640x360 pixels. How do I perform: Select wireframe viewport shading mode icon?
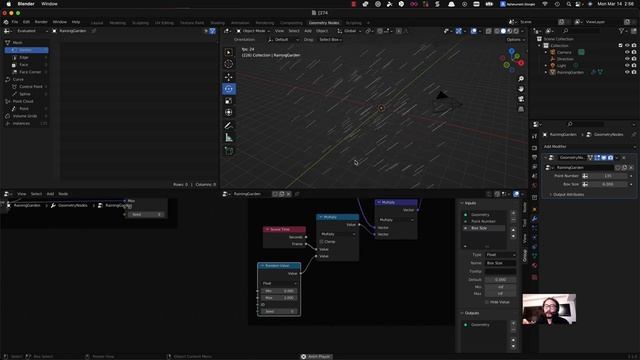[497, 31]
